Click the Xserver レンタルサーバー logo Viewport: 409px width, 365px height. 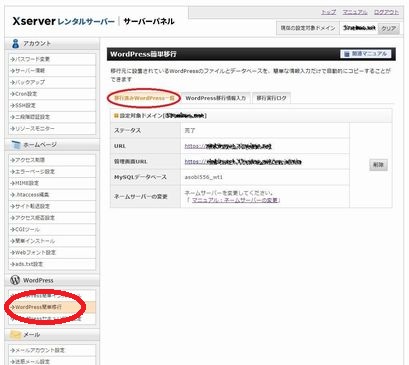click(x=63, y=21)
